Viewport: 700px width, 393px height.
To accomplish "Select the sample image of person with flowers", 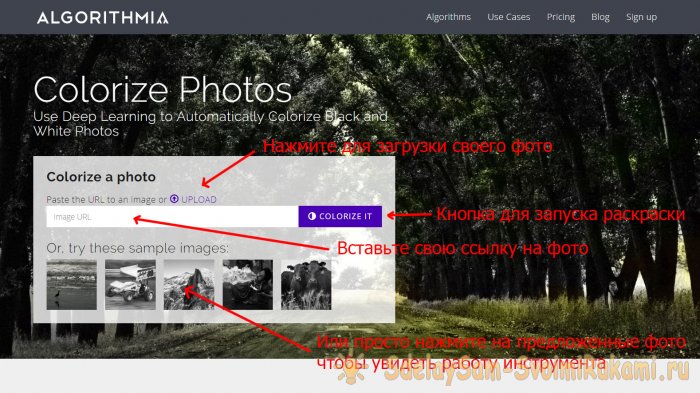I will tap(248, 285).
